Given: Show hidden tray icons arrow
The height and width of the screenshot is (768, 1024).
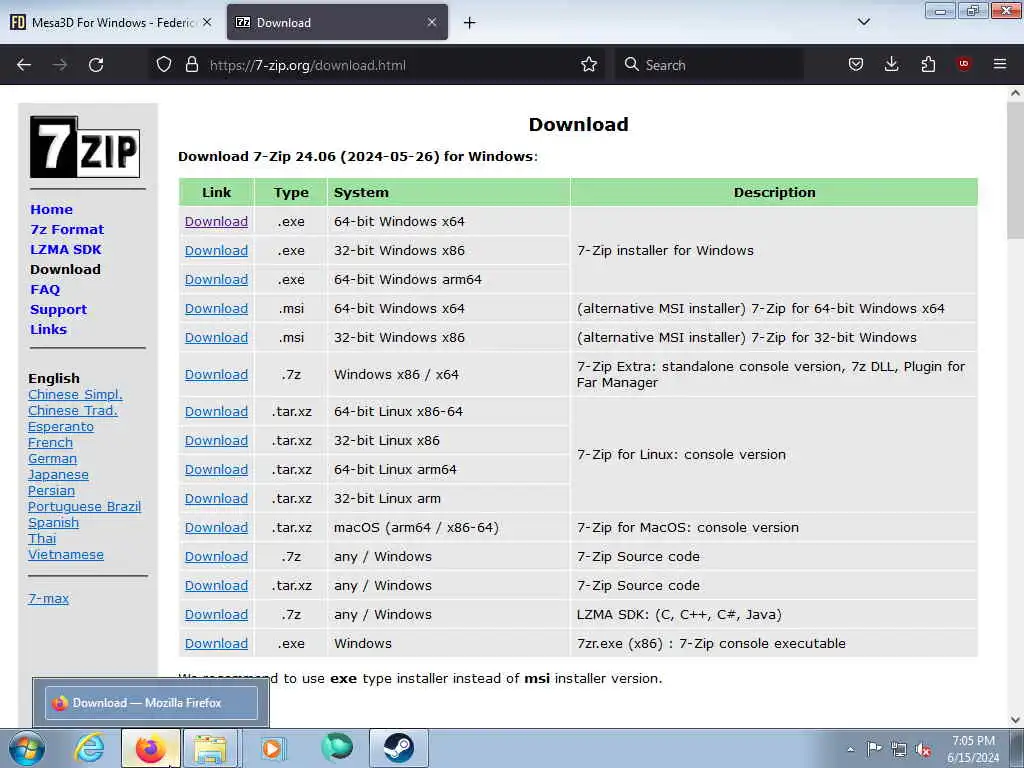Looking at the screenshot, I should click(850, 749).
